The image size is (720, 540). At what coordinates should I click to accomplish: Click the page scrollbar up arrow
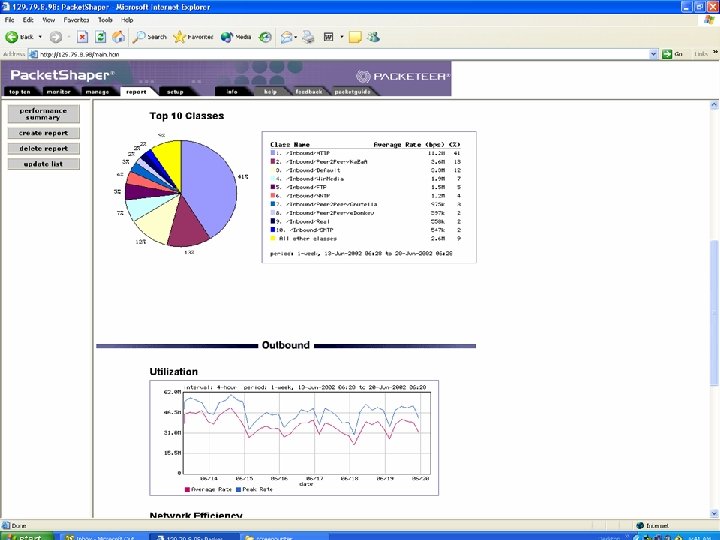714,105
